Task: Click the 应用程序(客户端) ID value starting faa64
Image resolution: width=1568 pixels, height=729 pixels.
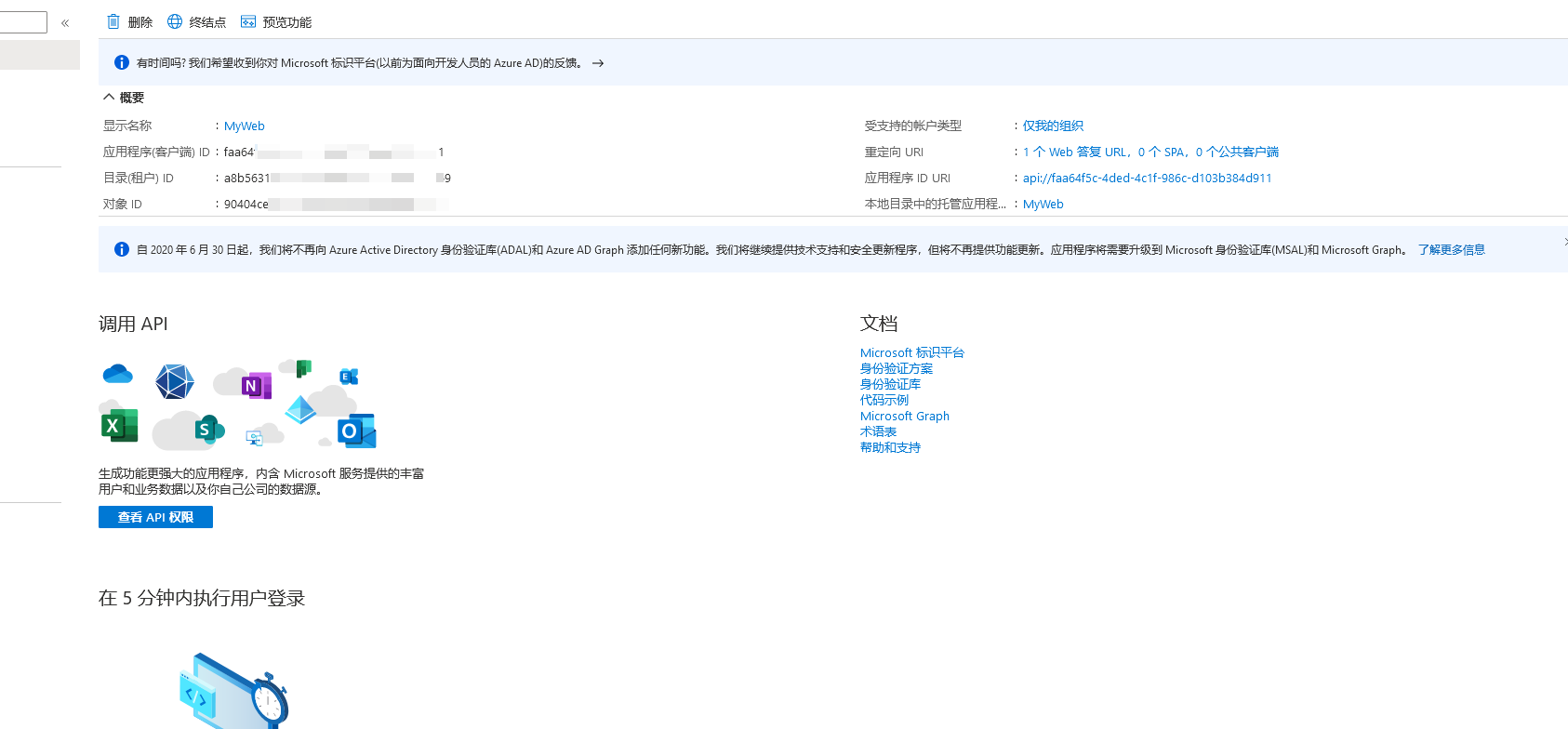Action: click(x=334, y=152)
